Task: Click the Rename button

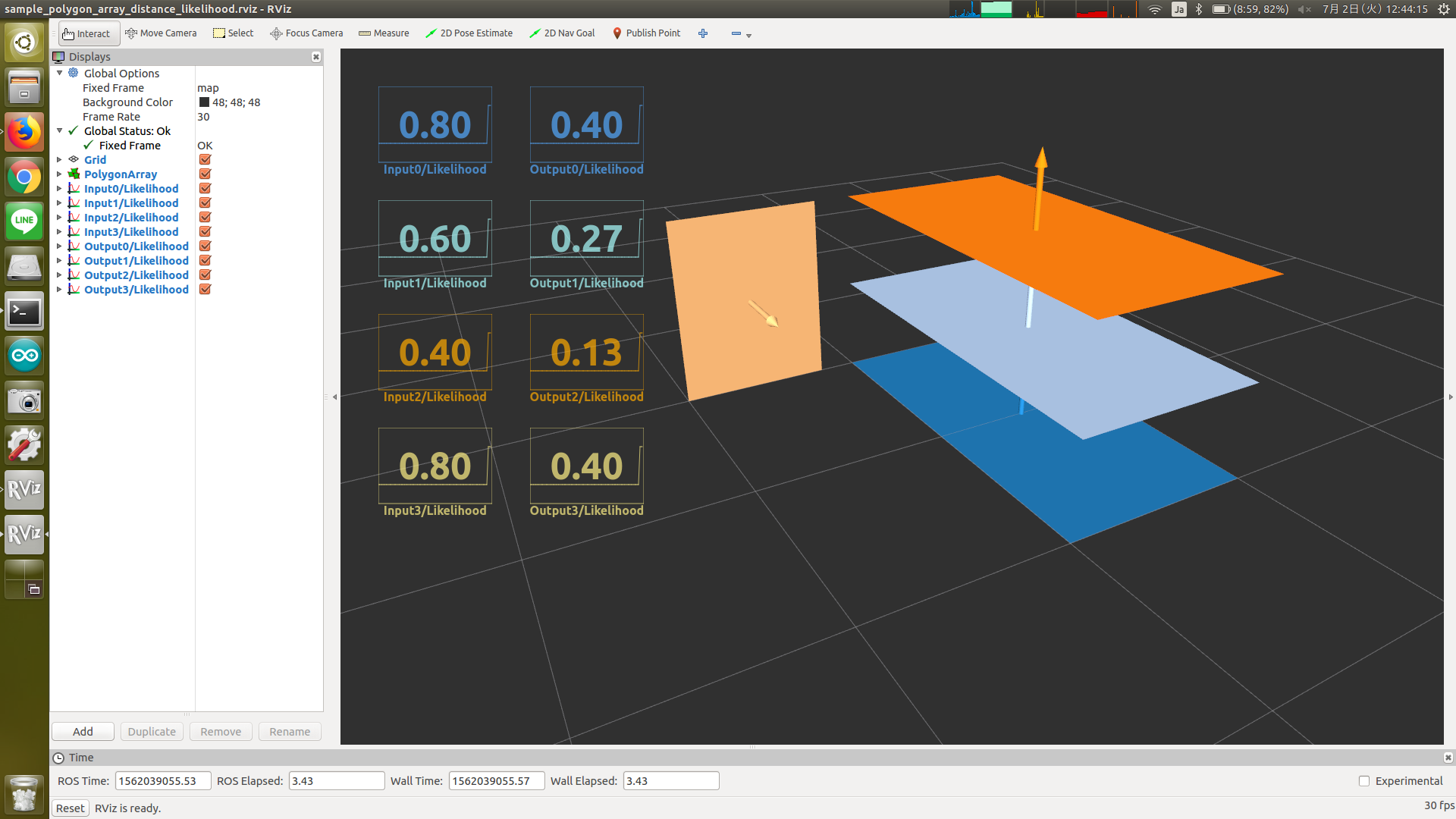Action: click(x=290, y=732)
